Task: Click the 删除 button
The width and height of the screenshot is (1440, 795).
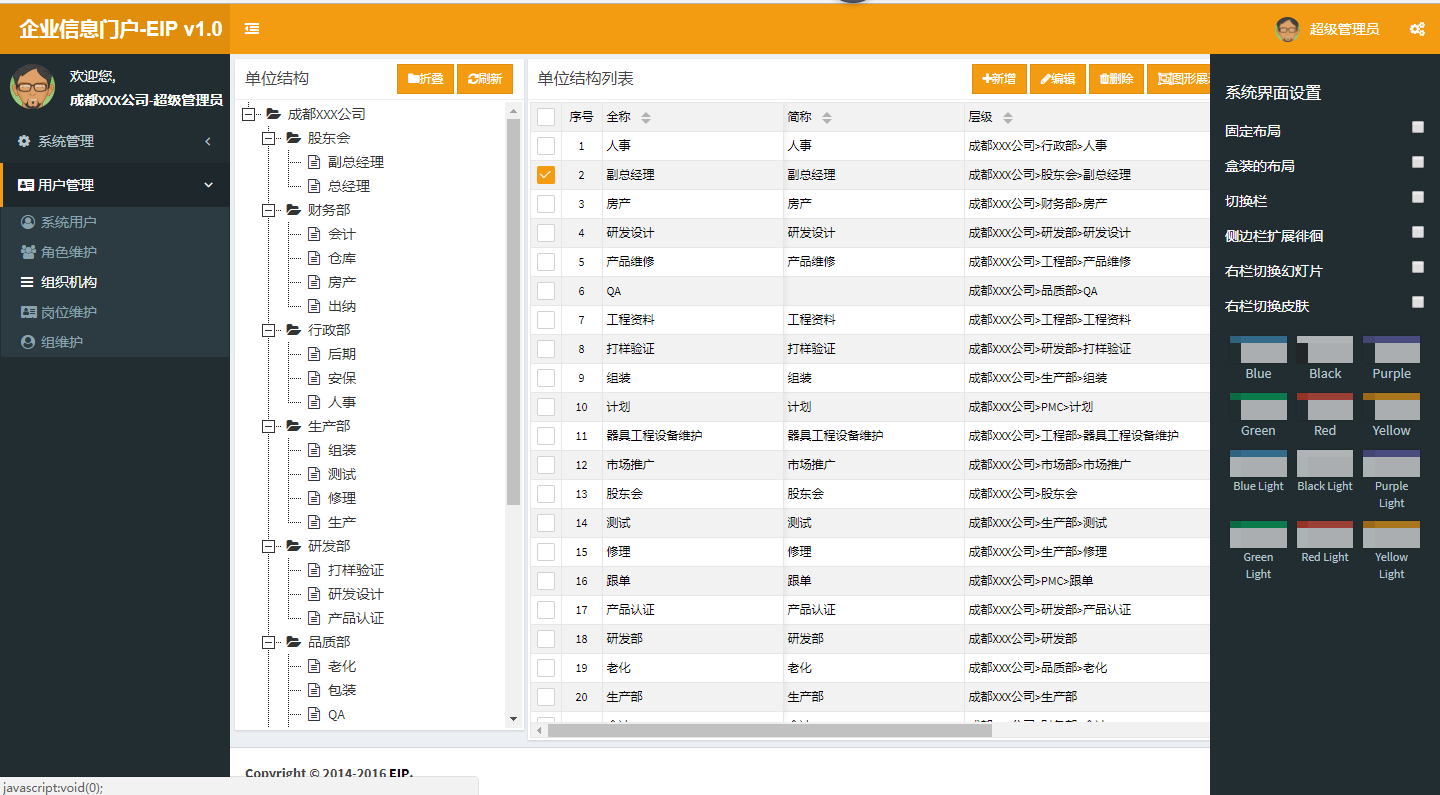Action: point(1116,79)
